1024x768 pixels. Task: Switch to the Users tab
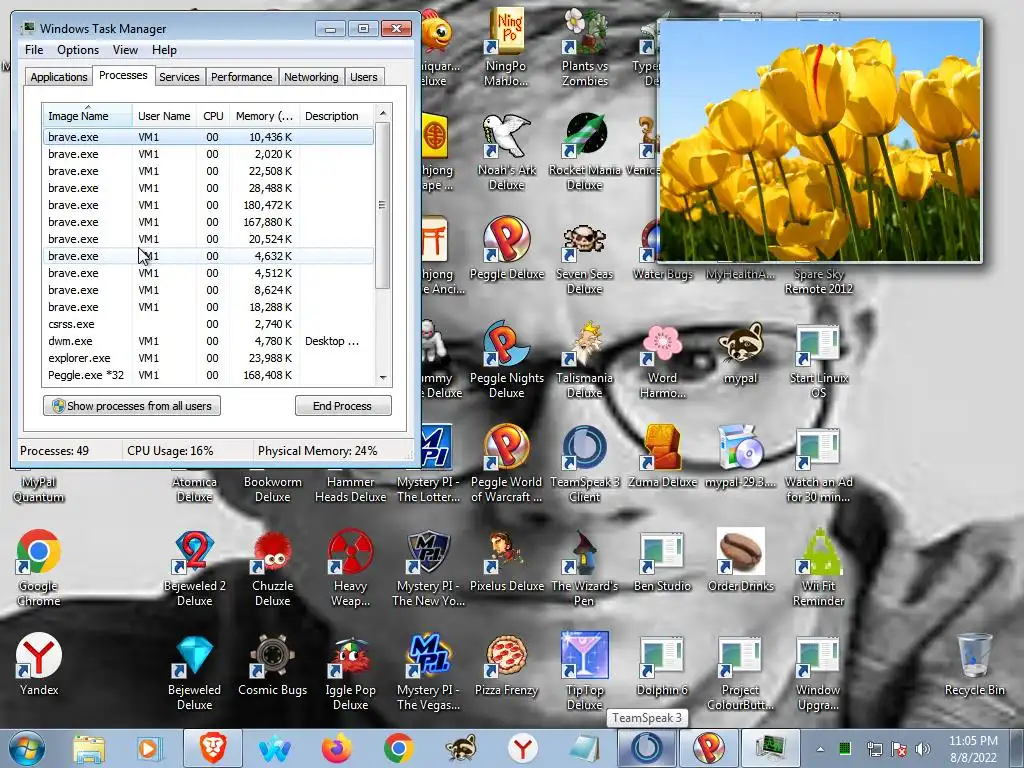click(x=363, y=77)
